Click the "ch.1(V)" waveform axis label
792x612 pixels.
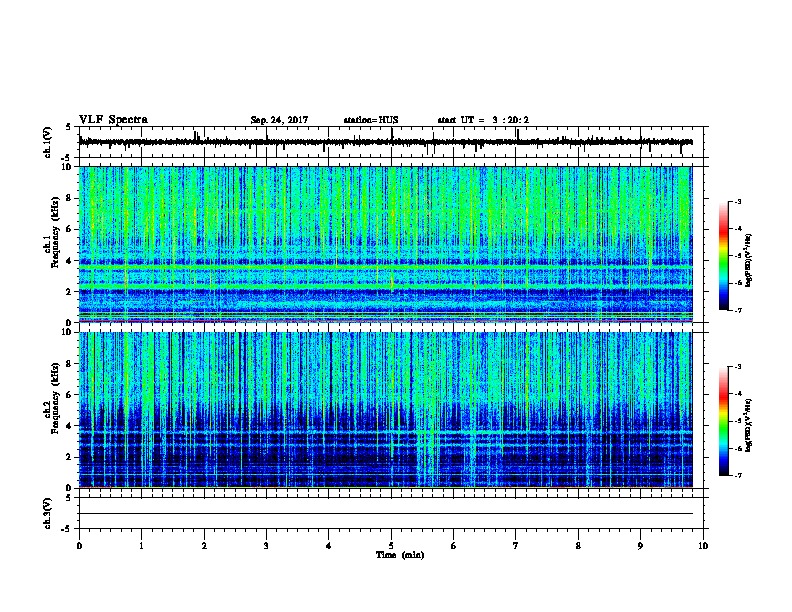pyautogui.click(x=48, y=142)
